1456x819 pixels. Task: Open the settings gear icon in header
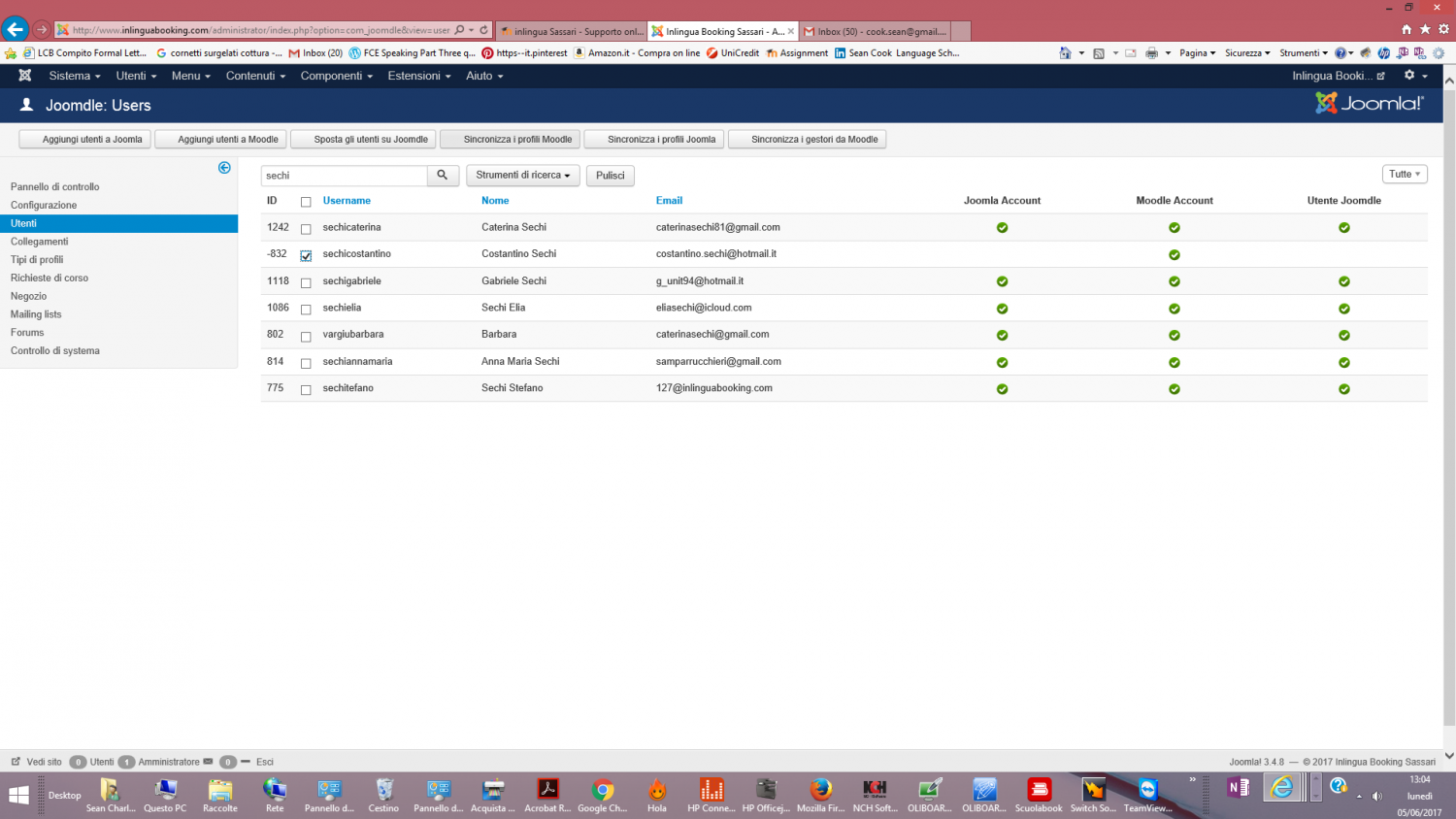coord(1409,76)
